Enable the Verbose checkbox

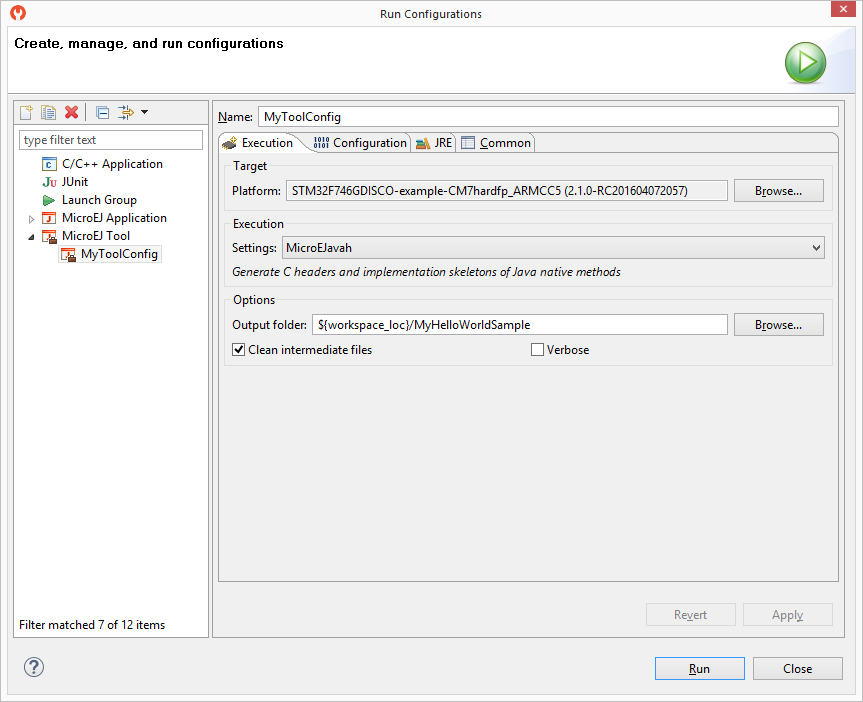(538, 350)
